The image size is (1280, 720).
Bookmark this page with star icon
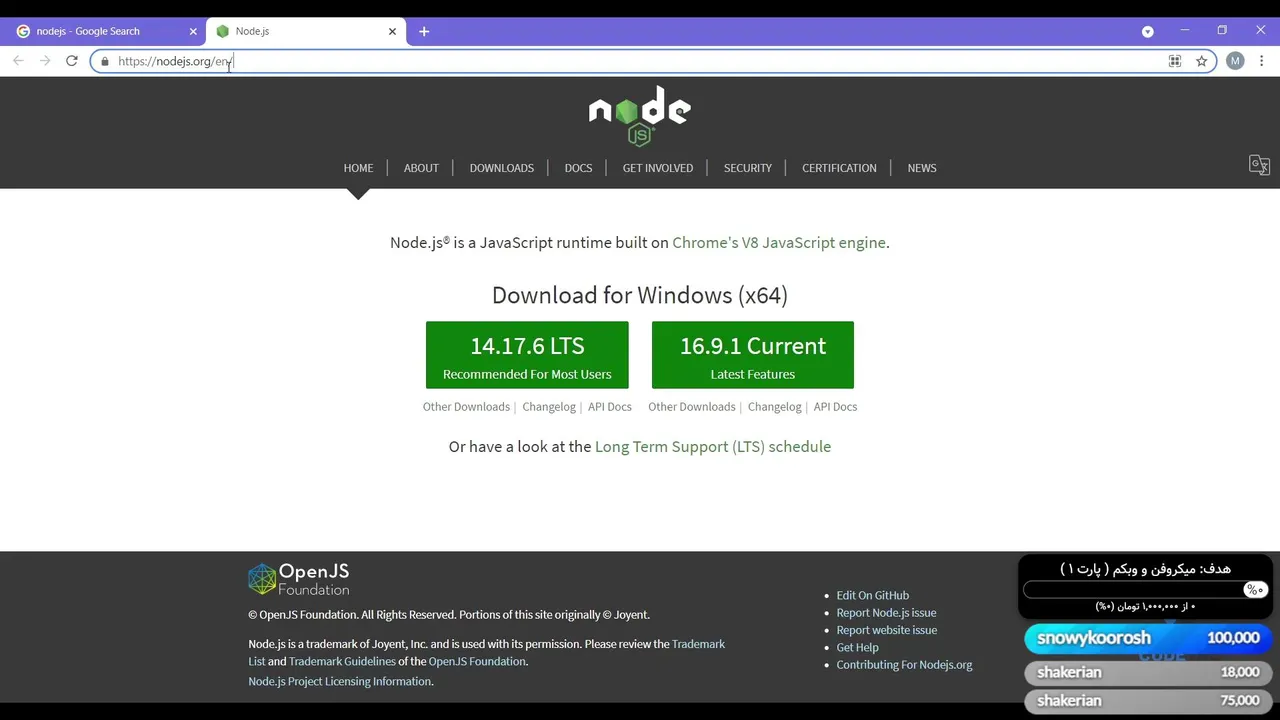pos(1202,61)
